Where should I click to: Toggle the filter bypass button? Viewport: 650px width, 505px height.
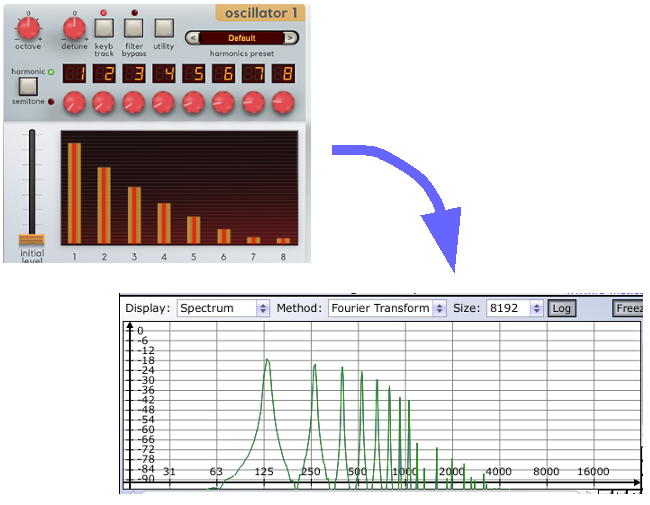click(134, 28)
